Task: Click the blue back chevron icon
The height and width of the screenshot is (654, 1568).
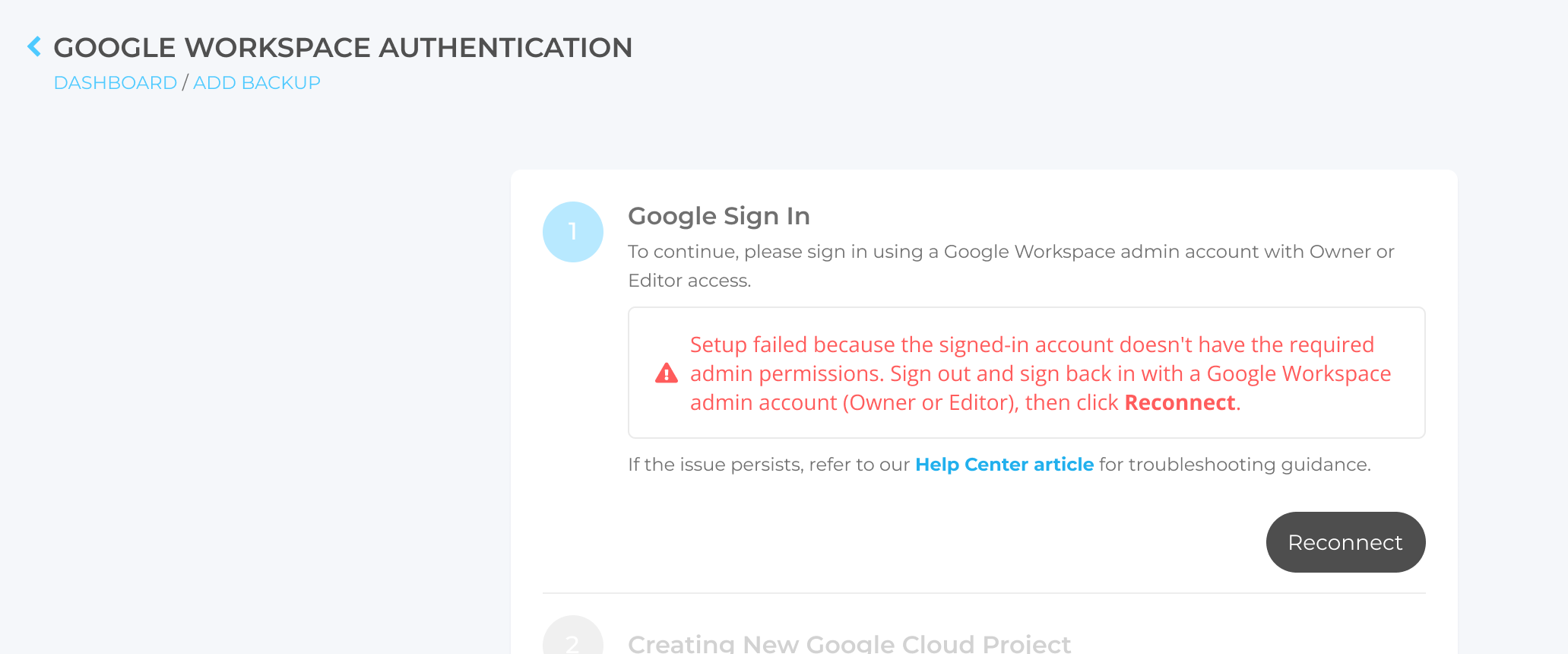Action: [x=34, y=46]
